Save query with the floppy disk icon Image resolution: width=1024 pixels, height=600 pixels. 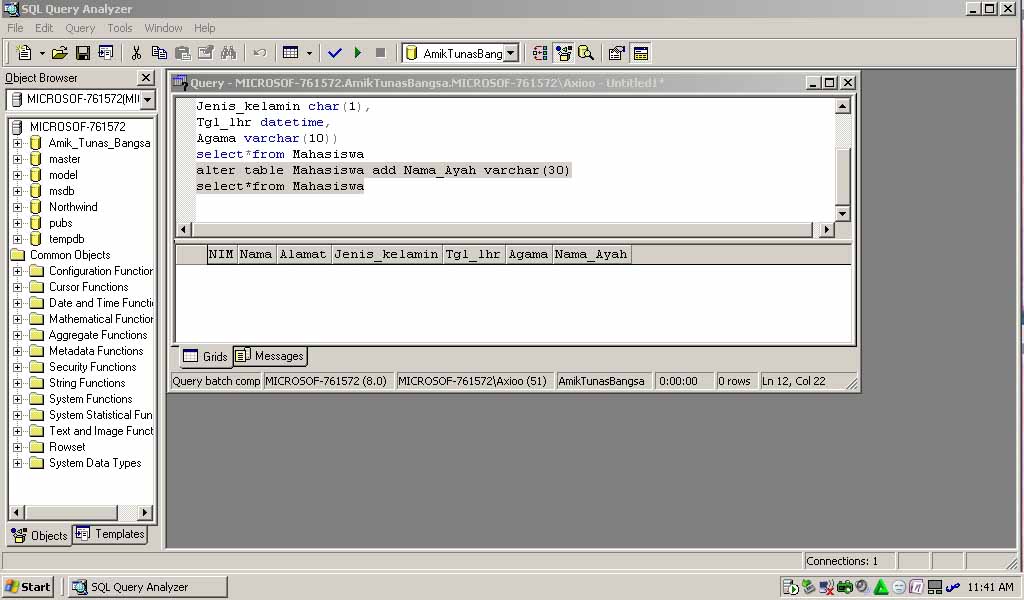pos(83,53)
